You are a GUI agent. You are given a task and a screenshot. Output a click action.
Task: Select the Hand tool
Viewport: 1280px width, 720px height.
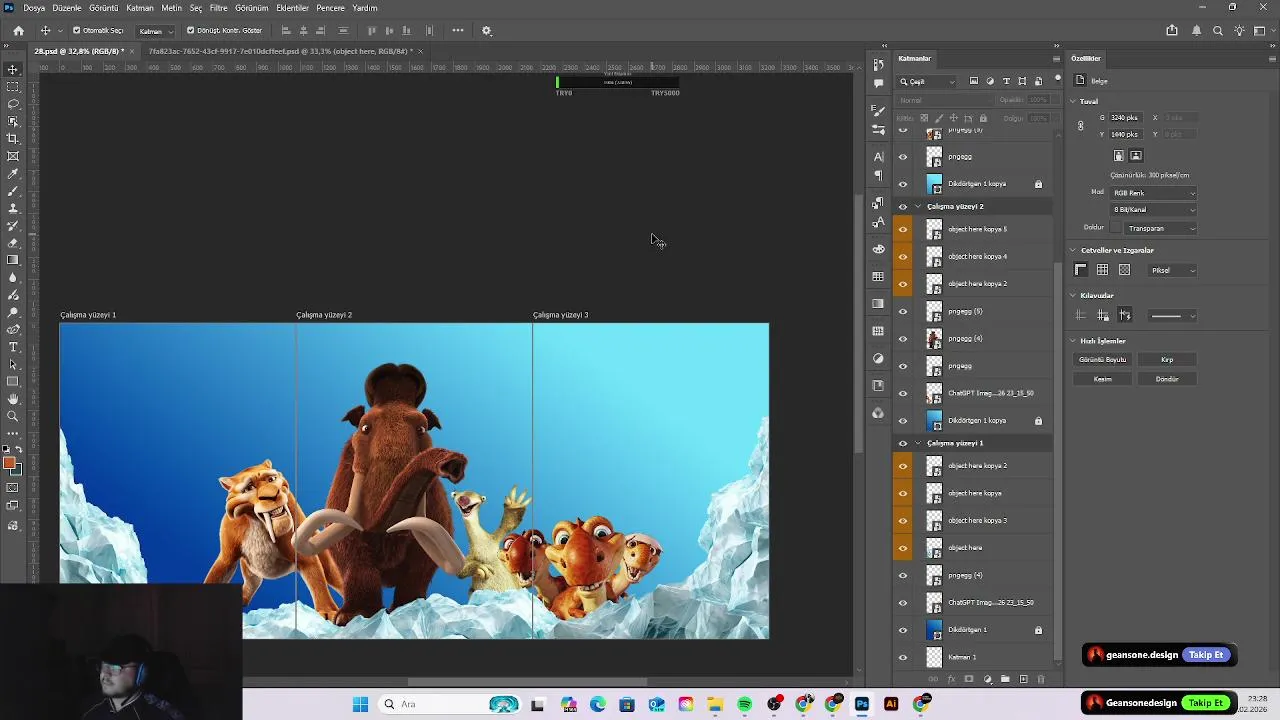tap(13, 399)
